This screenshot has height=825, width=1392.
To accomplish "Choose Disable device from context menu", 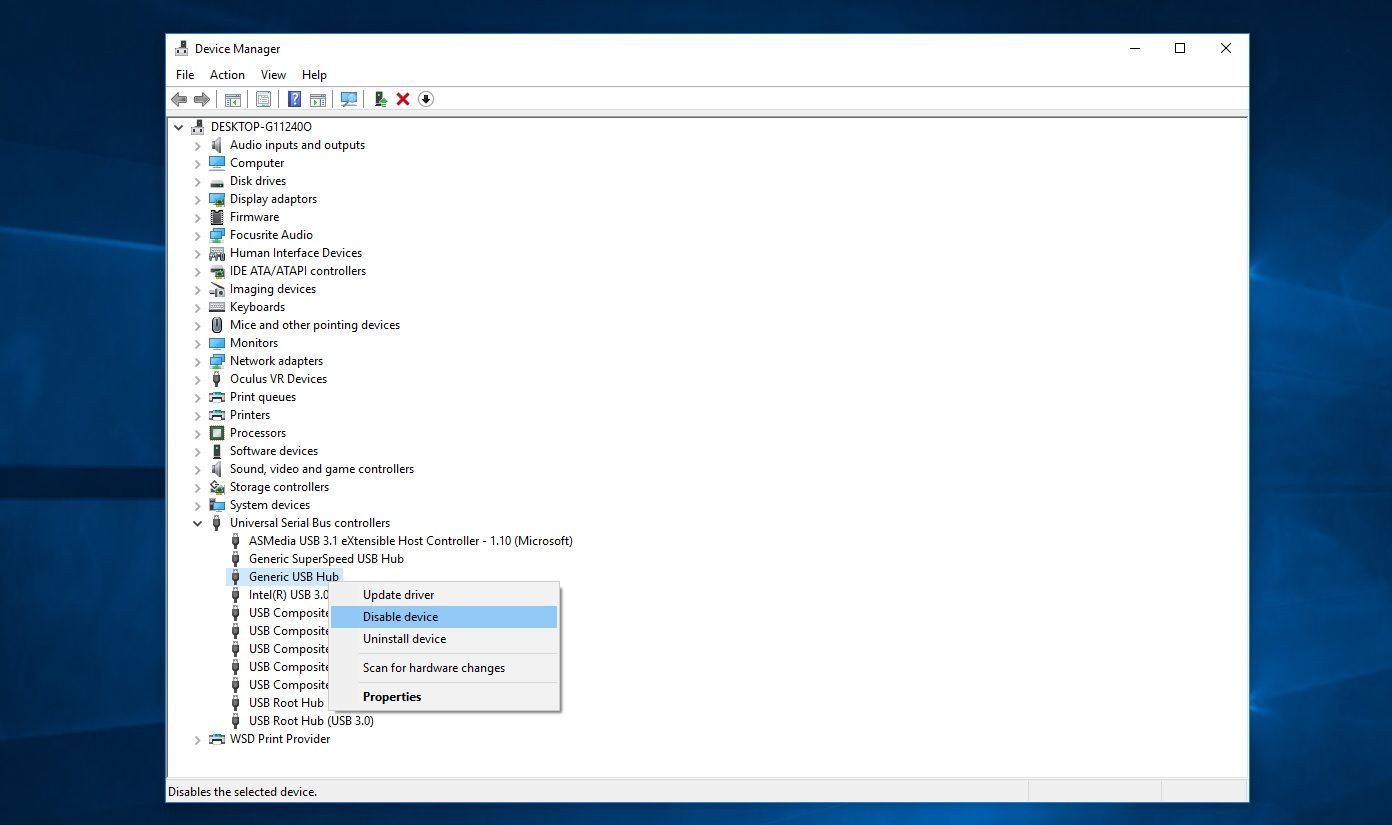I will 400,617.
